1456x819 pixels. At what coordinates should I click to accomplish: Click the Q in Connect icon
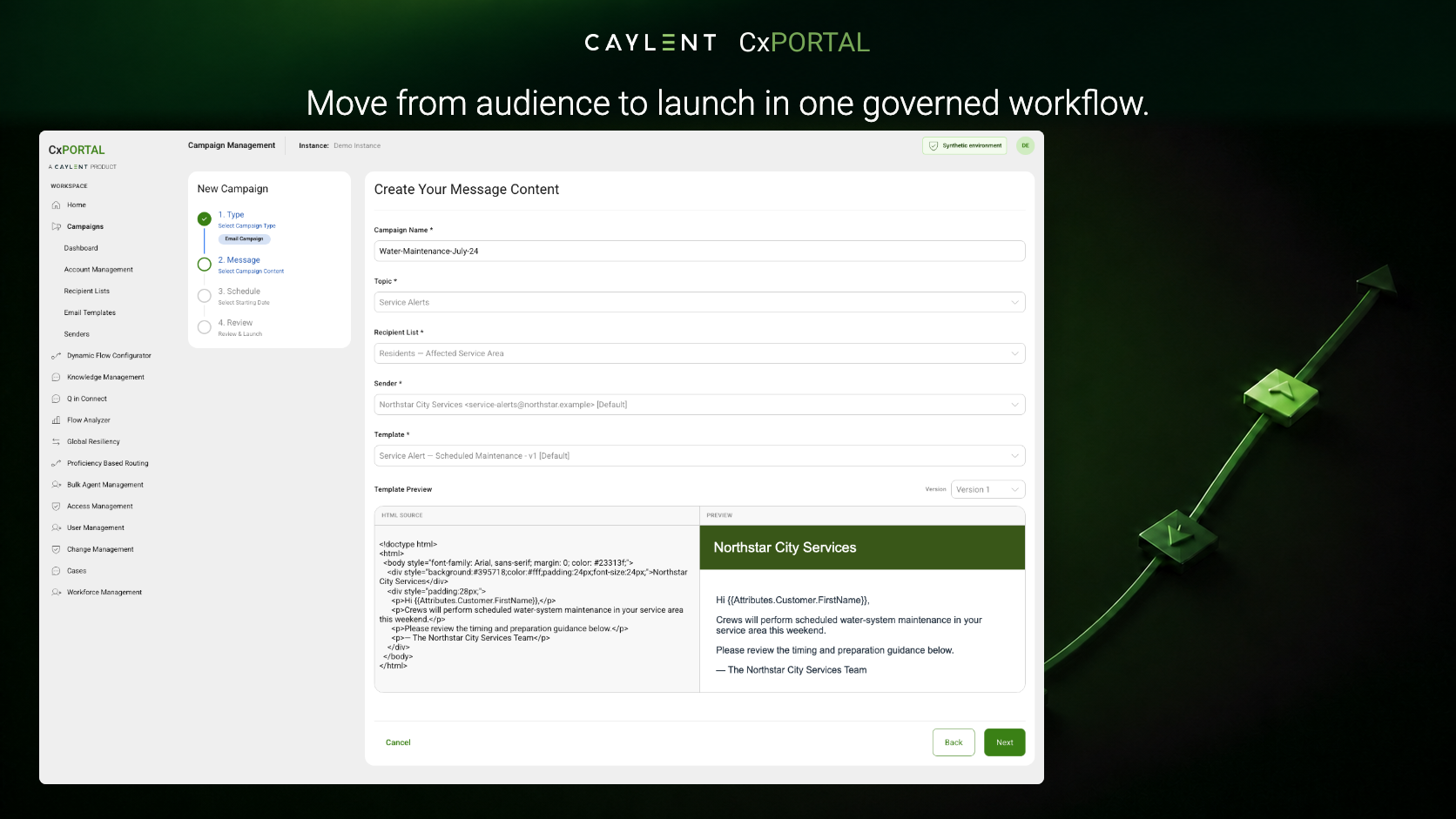[x=56, y=399]
